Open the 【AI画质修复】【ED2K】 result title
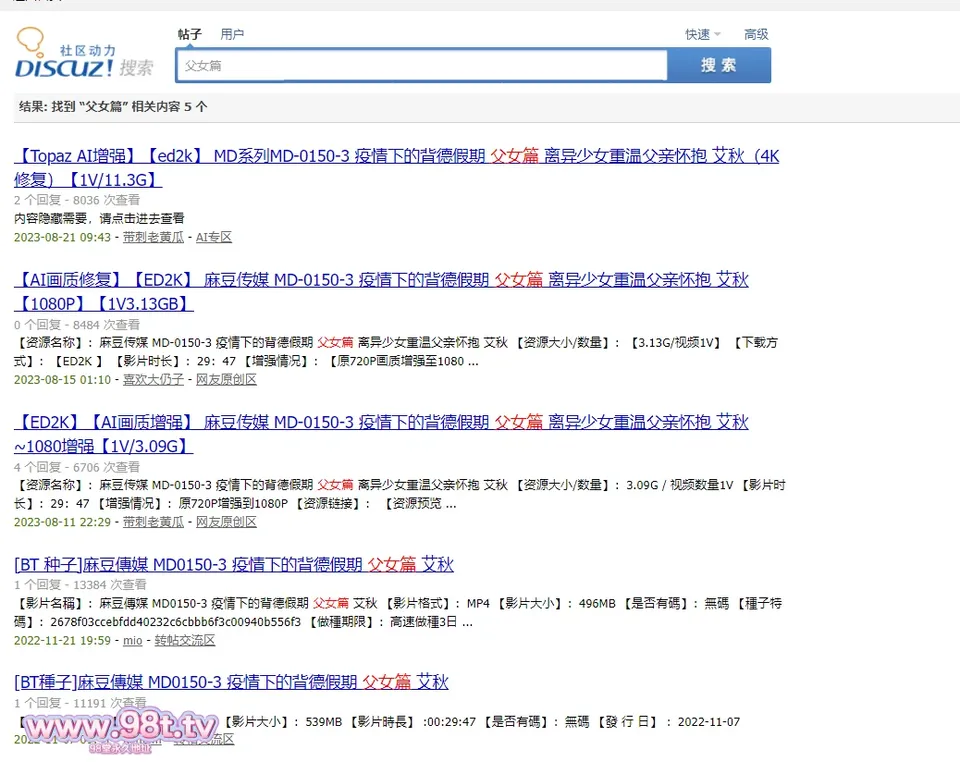 (381, 291)
